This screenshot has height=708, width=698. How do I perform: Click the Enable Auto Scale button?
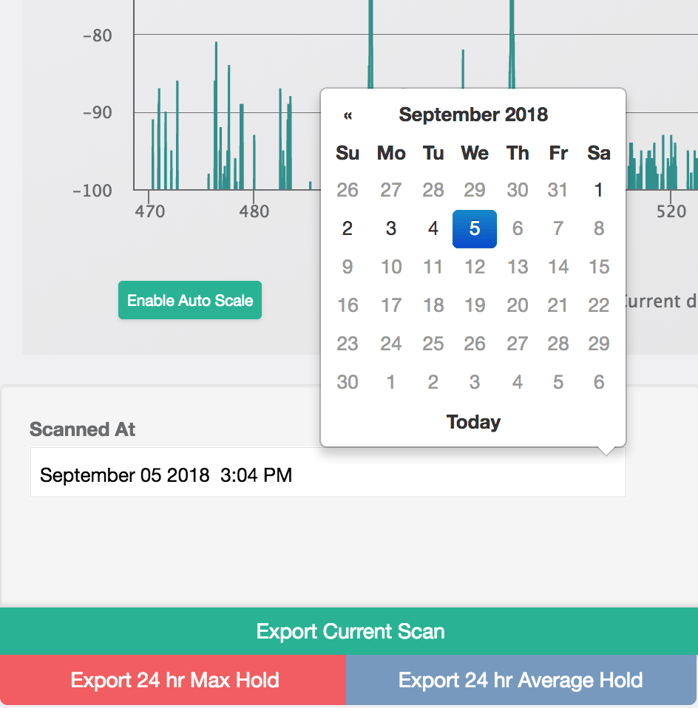click(190, 300)
